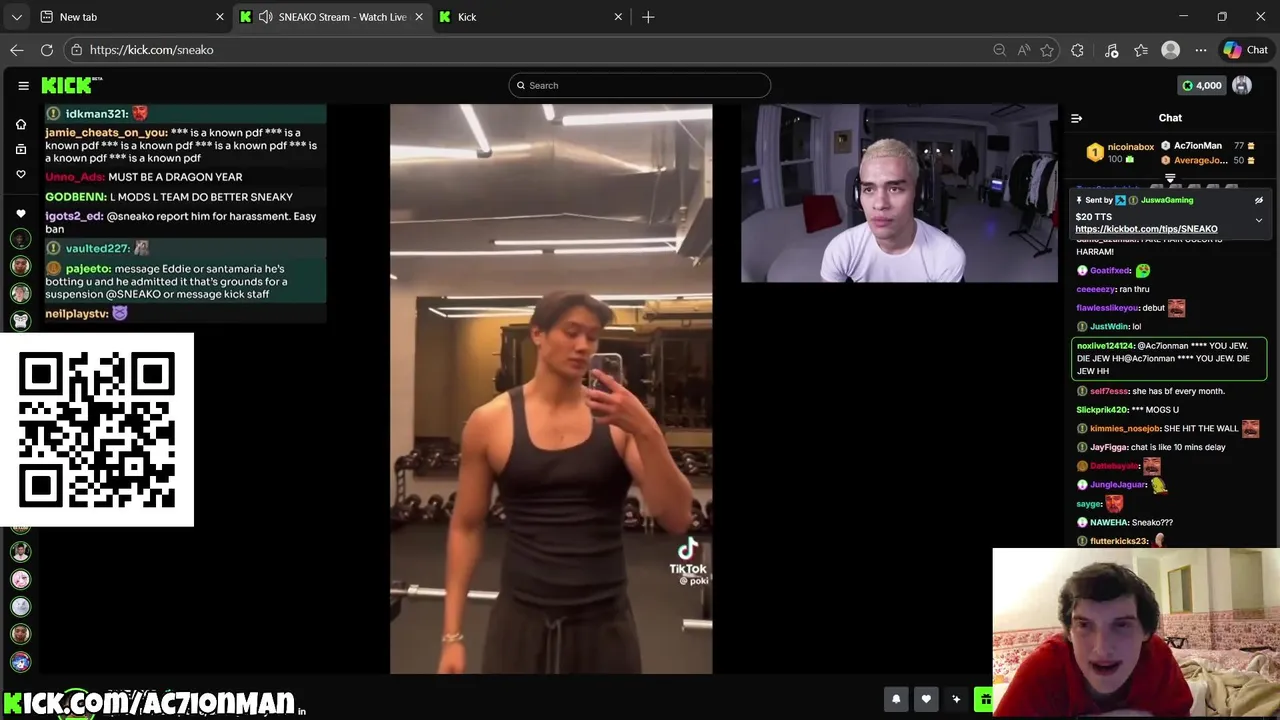Click the filled heart icon in sidebar
The height and width of the screenshot is (720, 1280).
(x=20, y=213)
